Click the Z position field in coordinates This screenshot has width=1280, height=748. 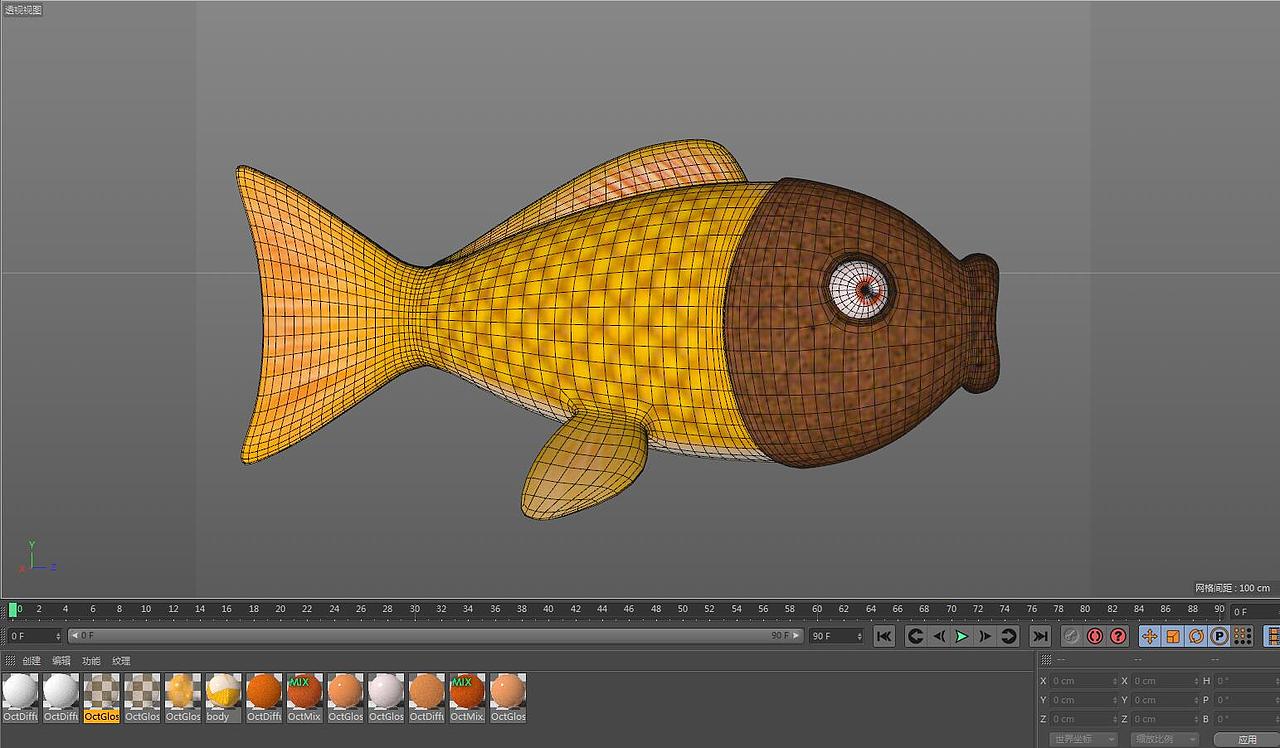[x=1083, y=719]
